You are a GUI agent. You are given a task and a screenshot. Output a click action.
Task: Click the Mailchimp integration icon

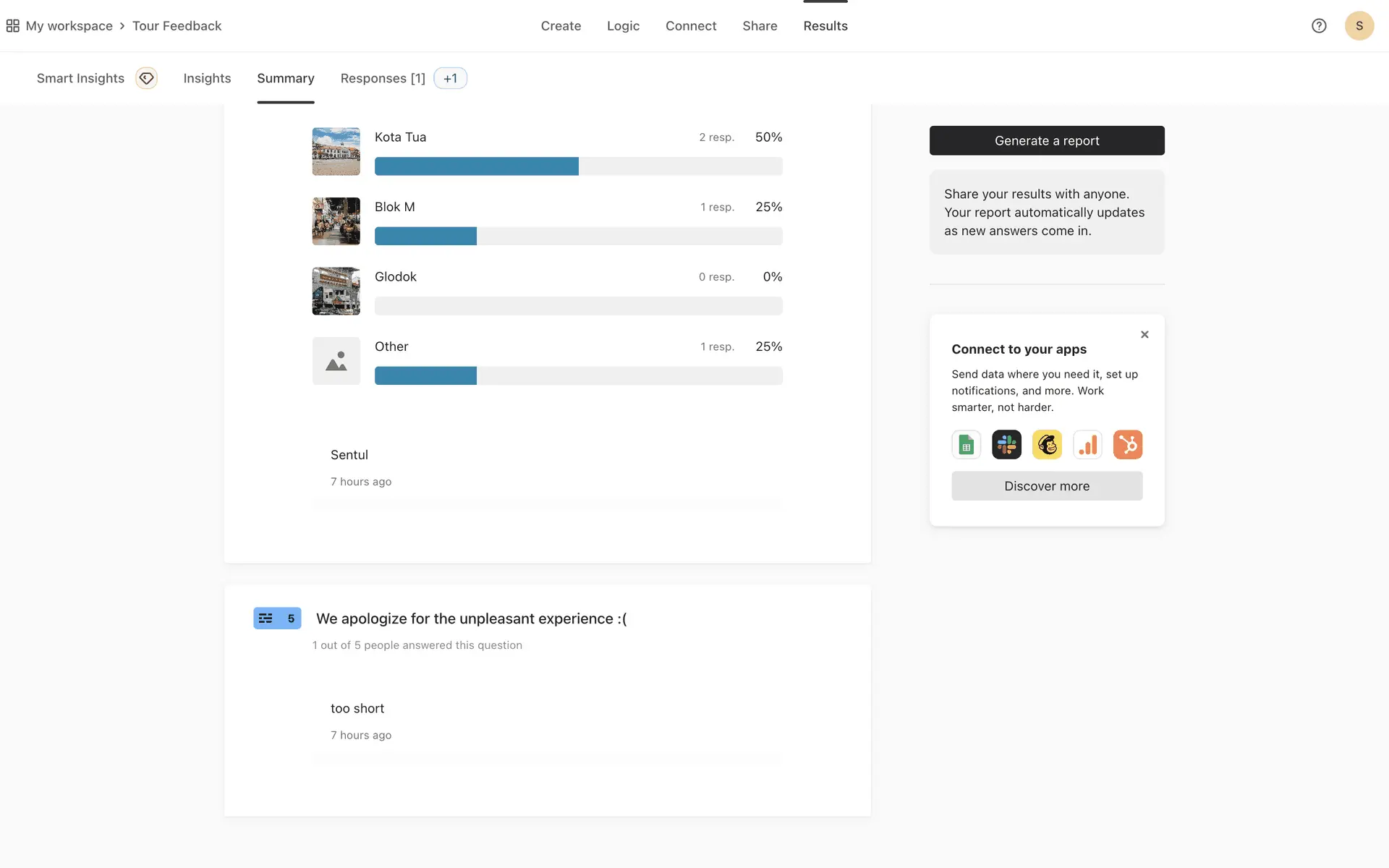tap(1047, 445)
